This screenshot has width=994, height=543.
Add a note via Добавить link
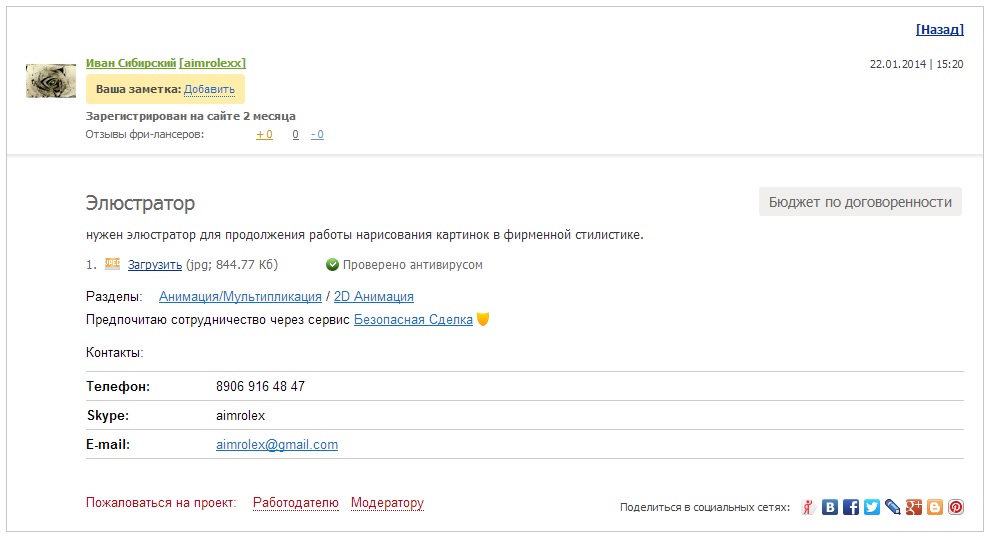(x=209, y=89)
